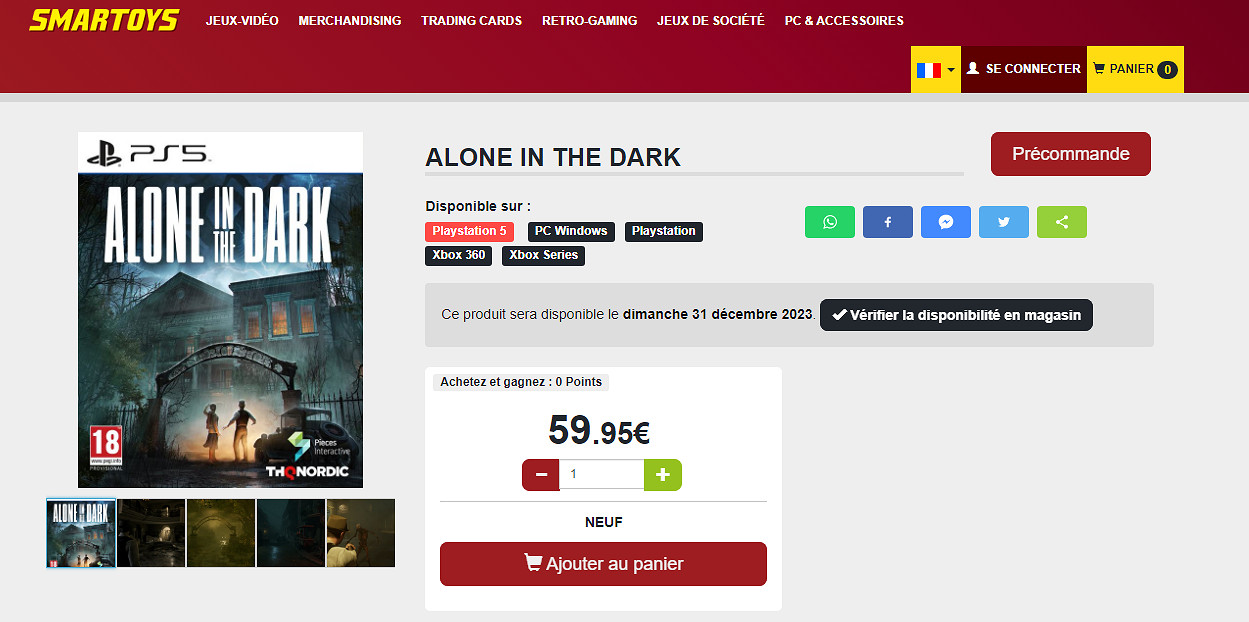Decrease quantity with the minus button

541,475
